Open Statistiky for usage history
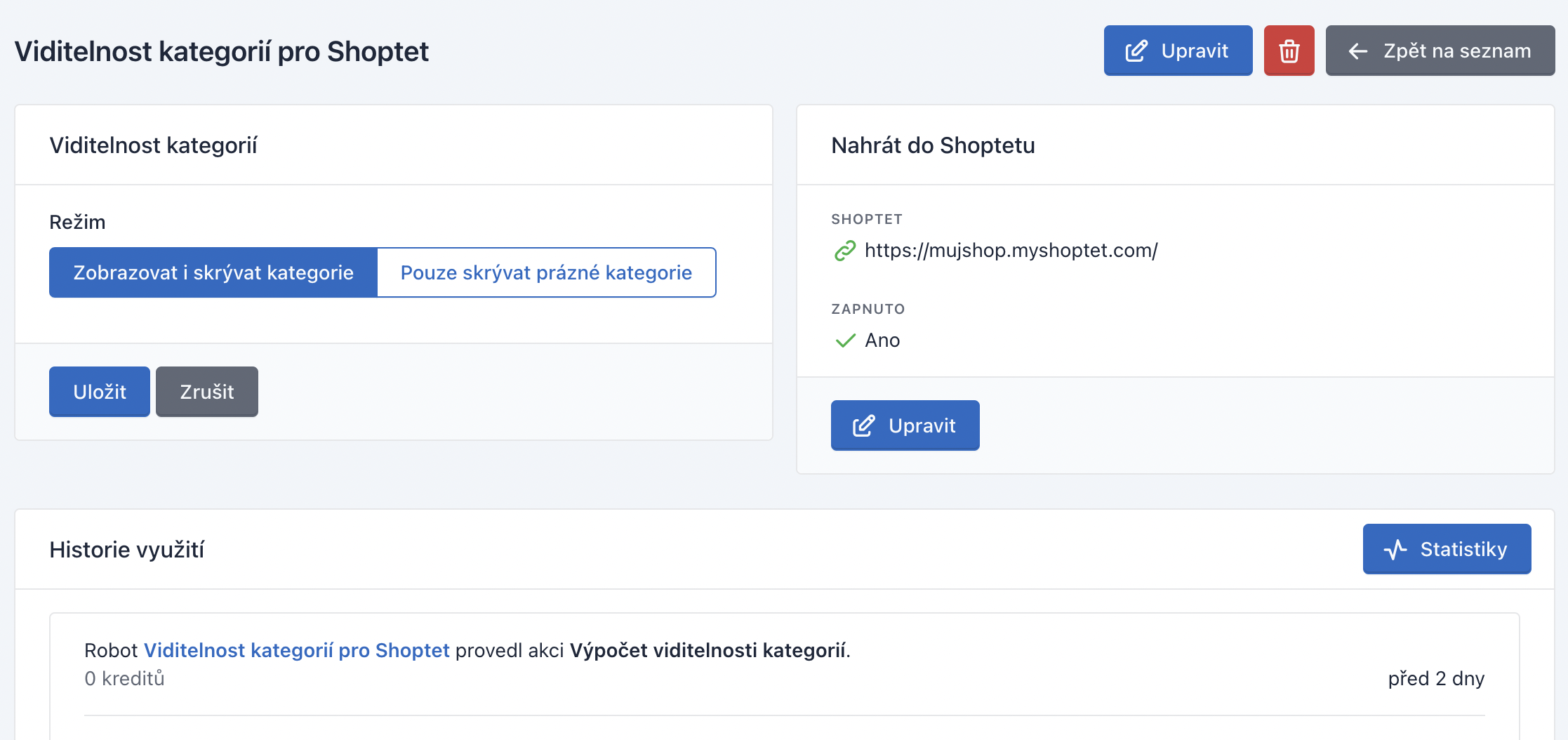1568x740 pixels. [1447, 549]
